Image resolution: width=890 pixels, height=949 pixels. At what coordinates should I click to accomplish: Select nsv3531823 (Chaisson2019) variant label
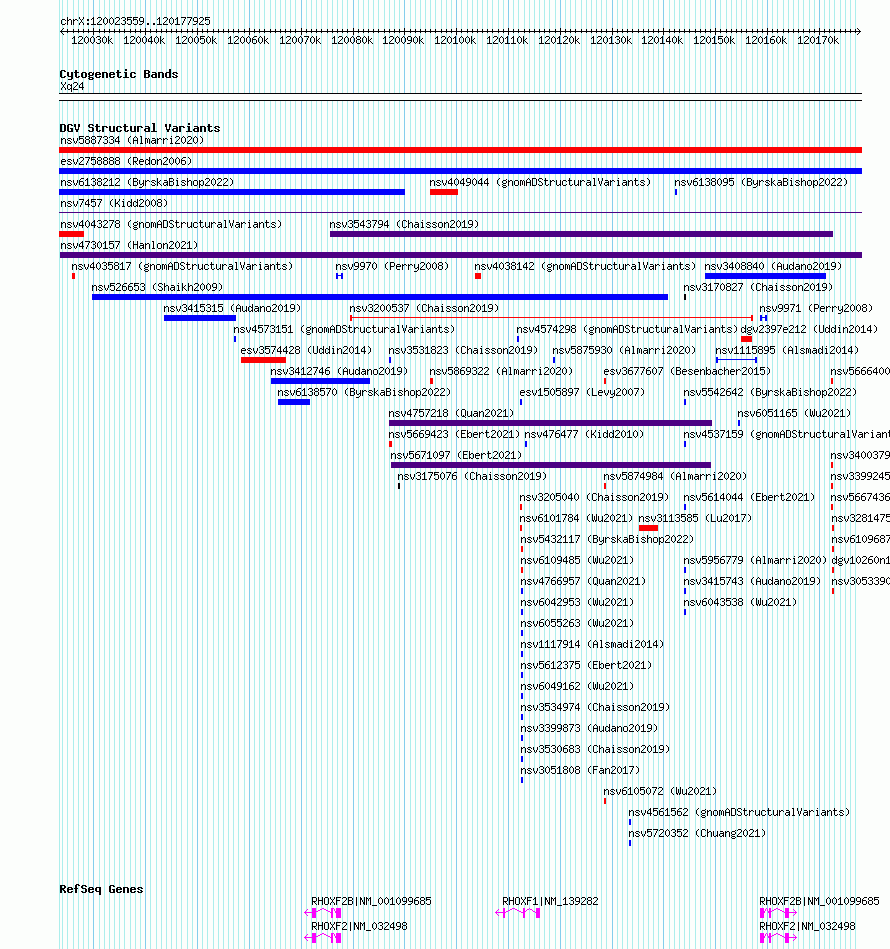pyautogui.click(x=463, y=350)
